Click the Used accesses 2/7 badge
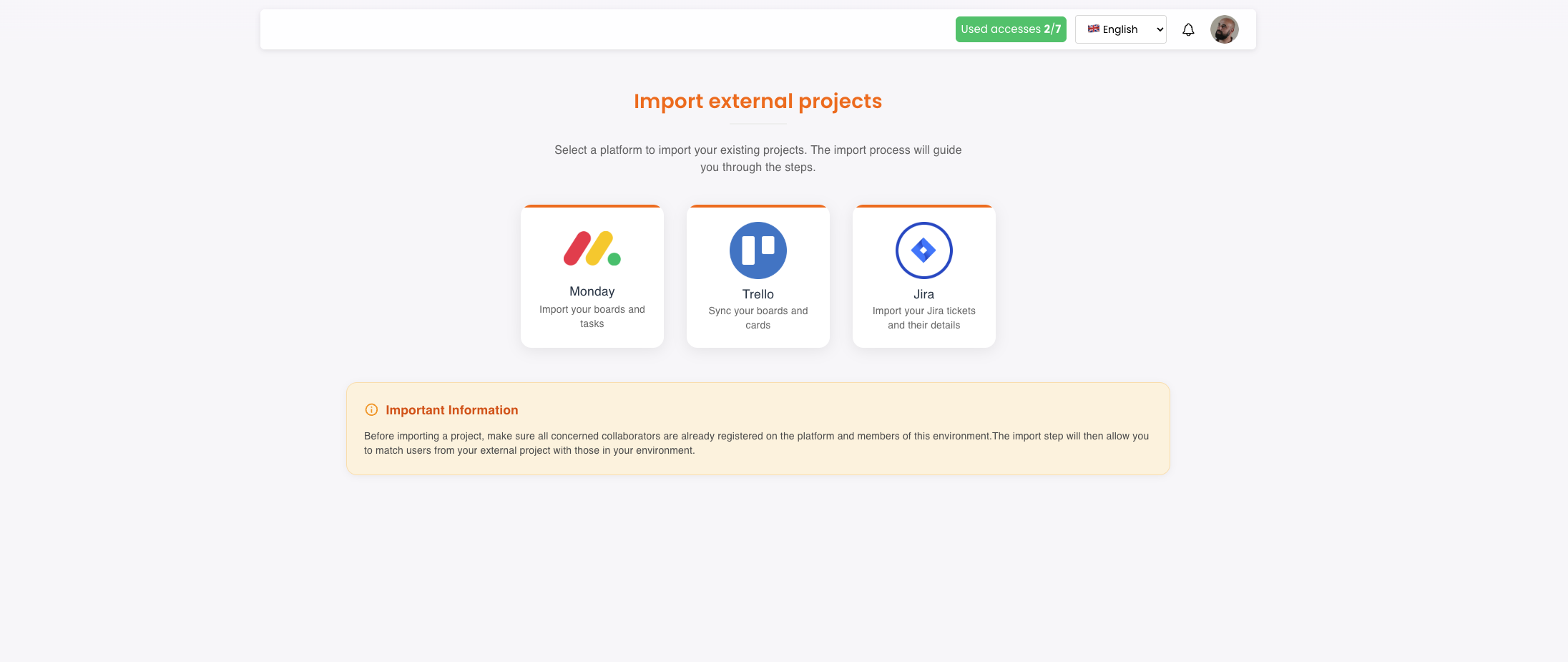The image size is (1568, 662). click(1010, 29)
